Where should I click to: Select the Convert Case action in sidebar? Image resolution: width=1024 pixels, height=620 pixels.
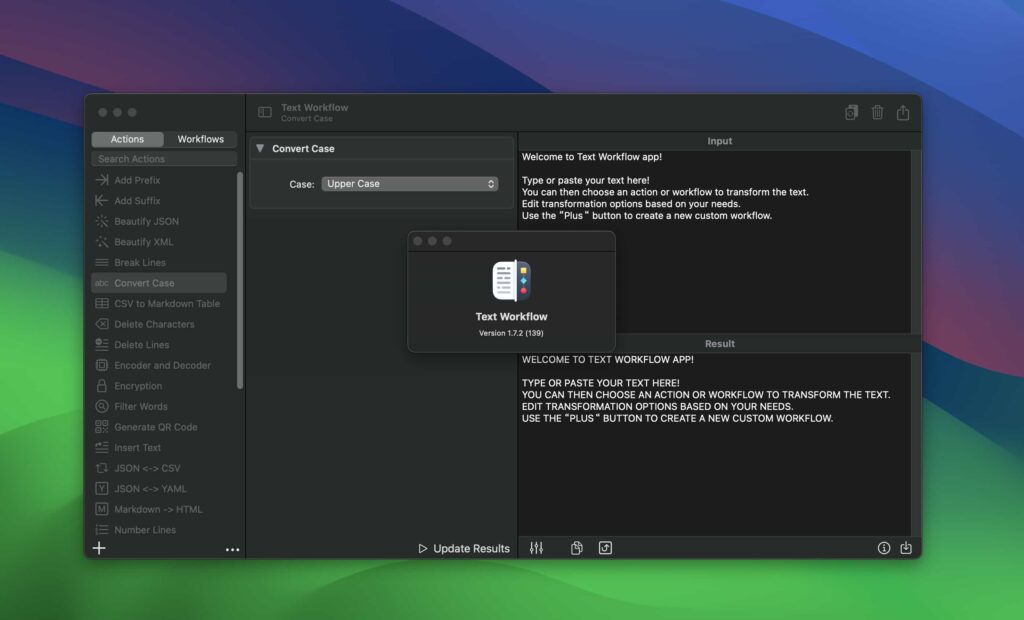point(158,283)
